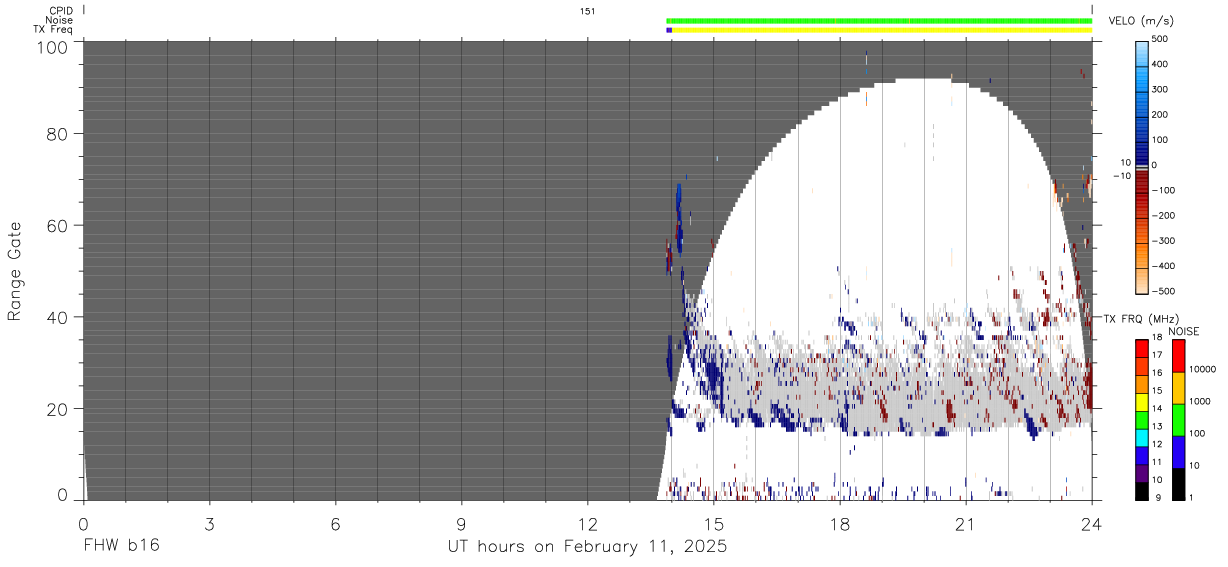
Task: Click the Noise row label at top
Action: click(x=60, y=20)
